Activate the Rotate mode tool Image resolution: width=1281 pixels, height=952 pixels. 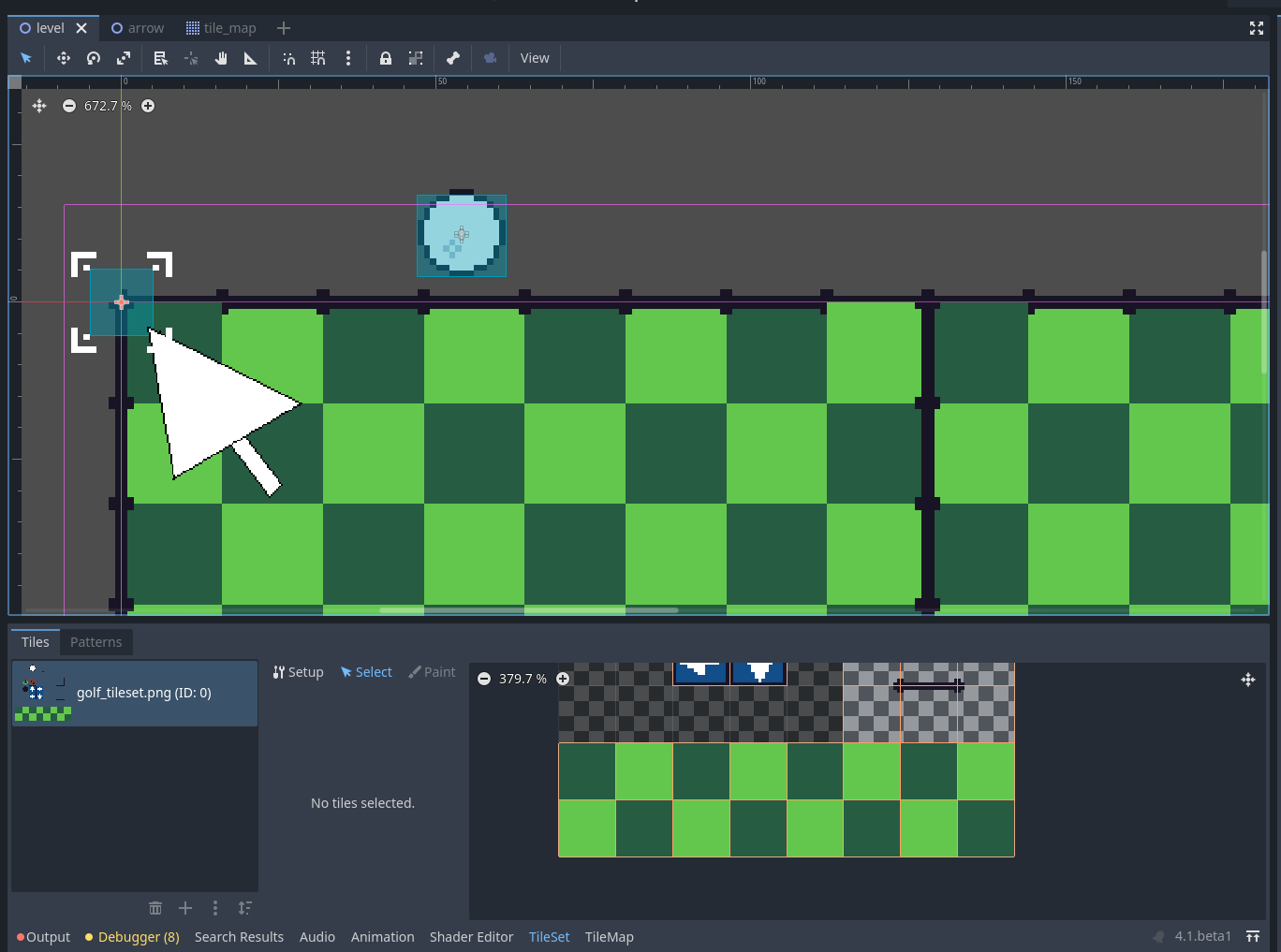93,57
